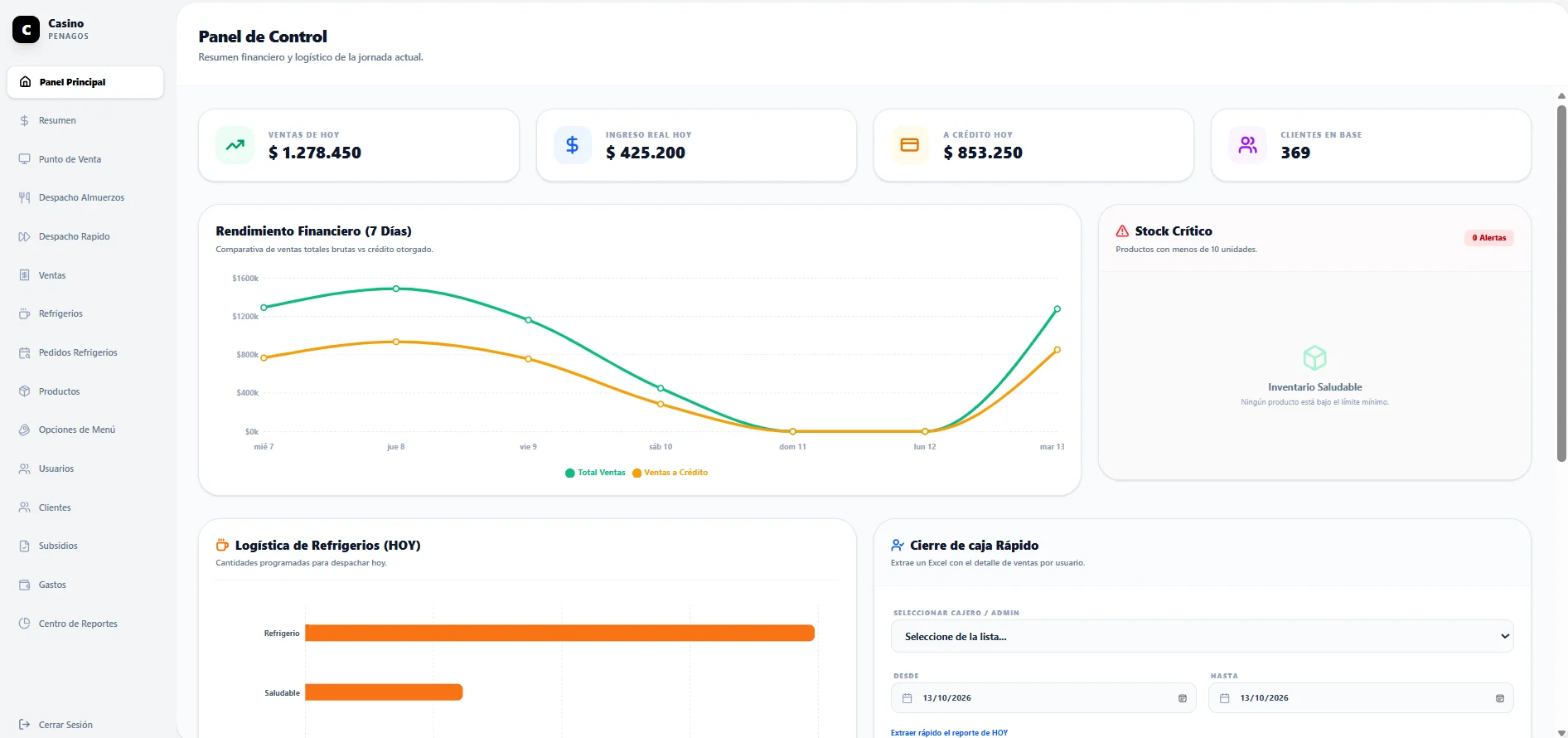Image resolution: width=1568 pixels, height=738 pixels.
Task: Click the Ingreso Real dollar icon
Action: click(572, 144)
